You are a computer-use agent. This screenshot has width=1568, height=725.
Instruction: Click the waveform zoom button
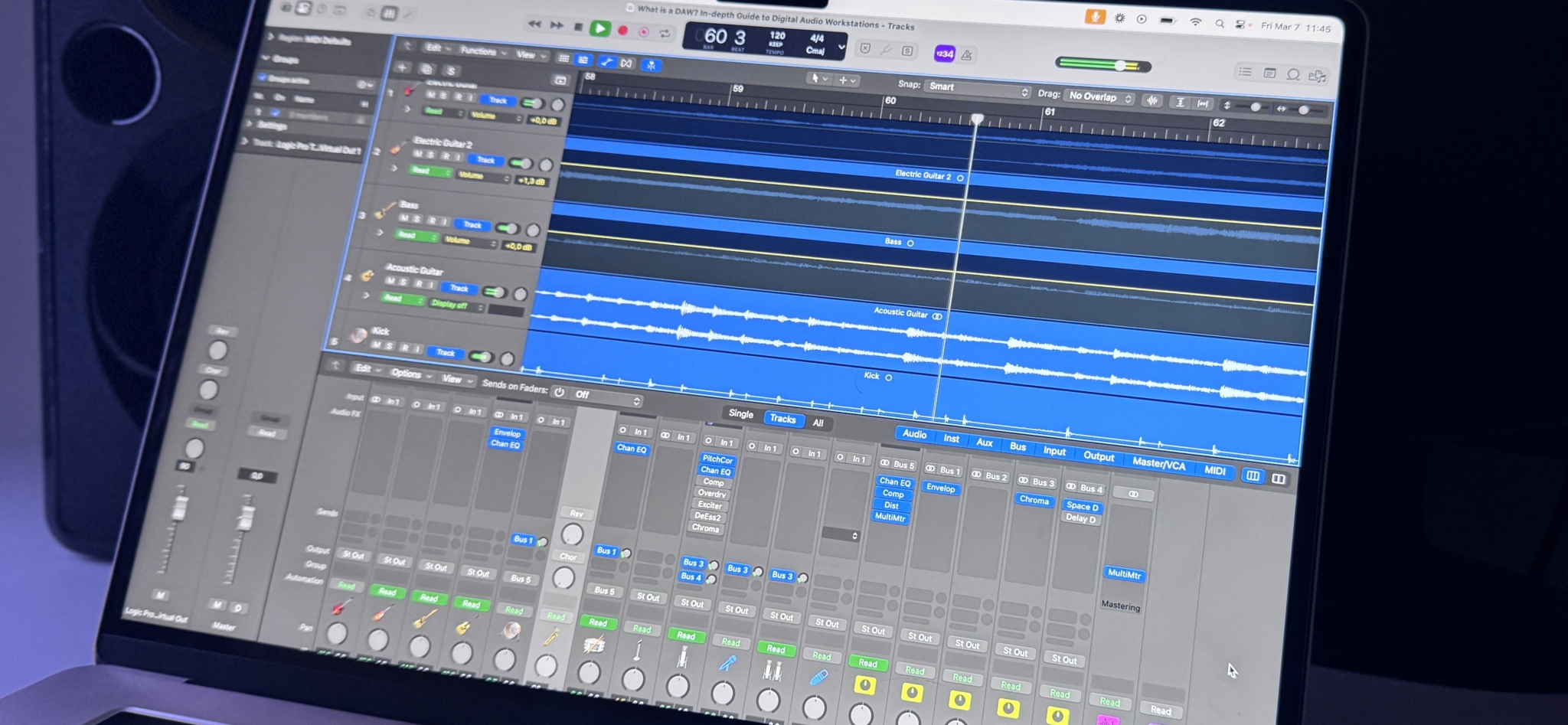(x=1152, y=100)
